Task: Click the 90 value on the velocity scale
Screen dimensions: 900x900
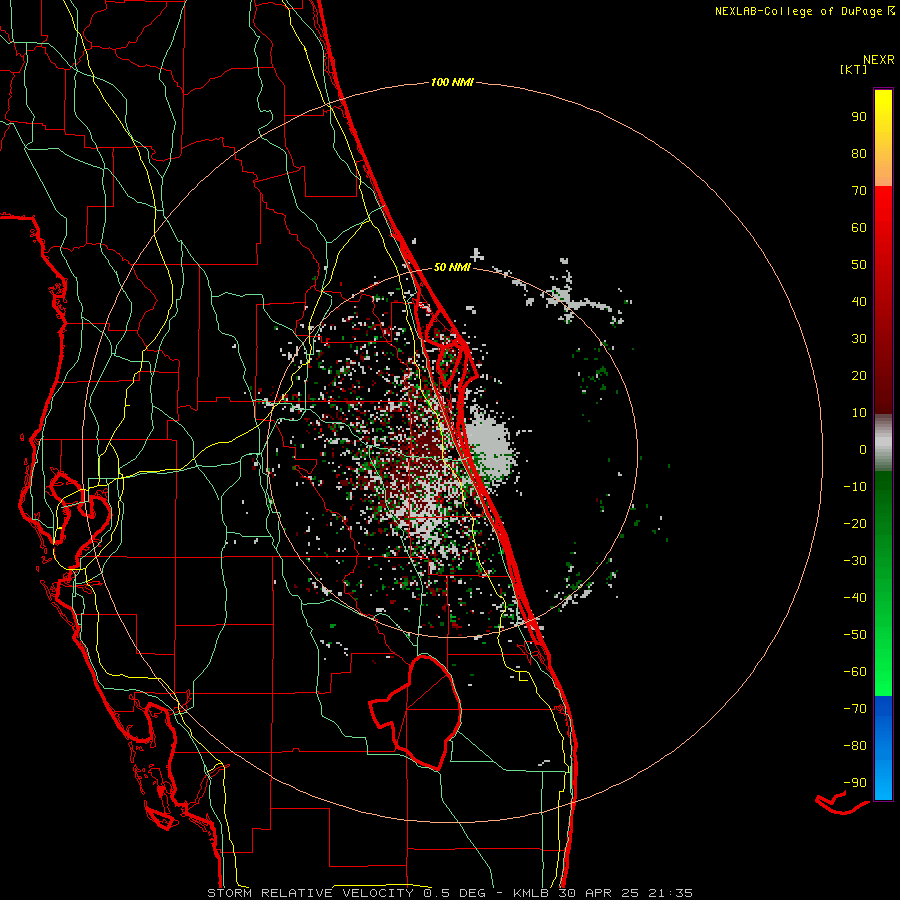Action: coord(859,117)
